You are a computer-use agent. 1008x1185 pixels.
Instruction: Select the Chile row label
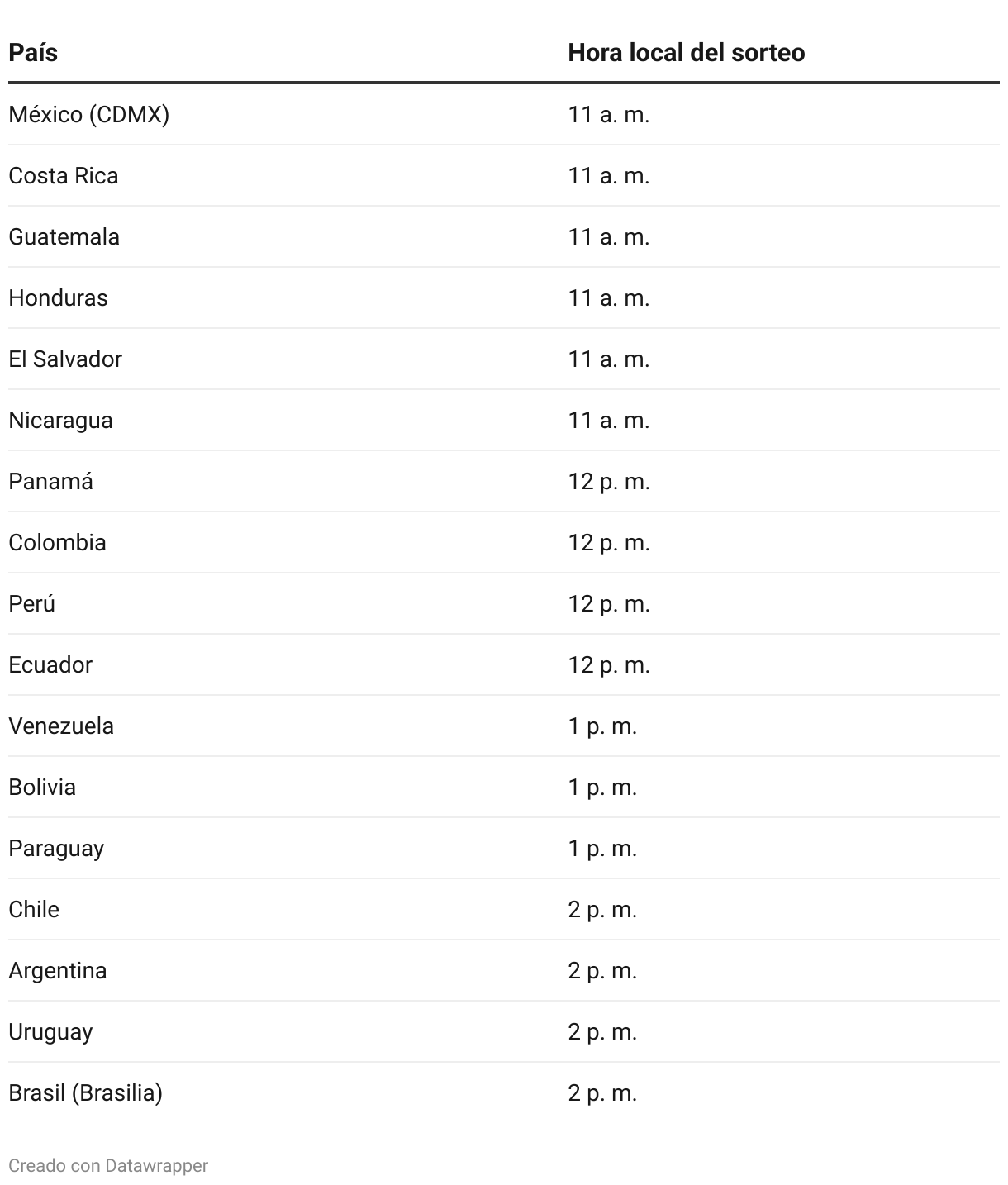[x=34, y=909]
